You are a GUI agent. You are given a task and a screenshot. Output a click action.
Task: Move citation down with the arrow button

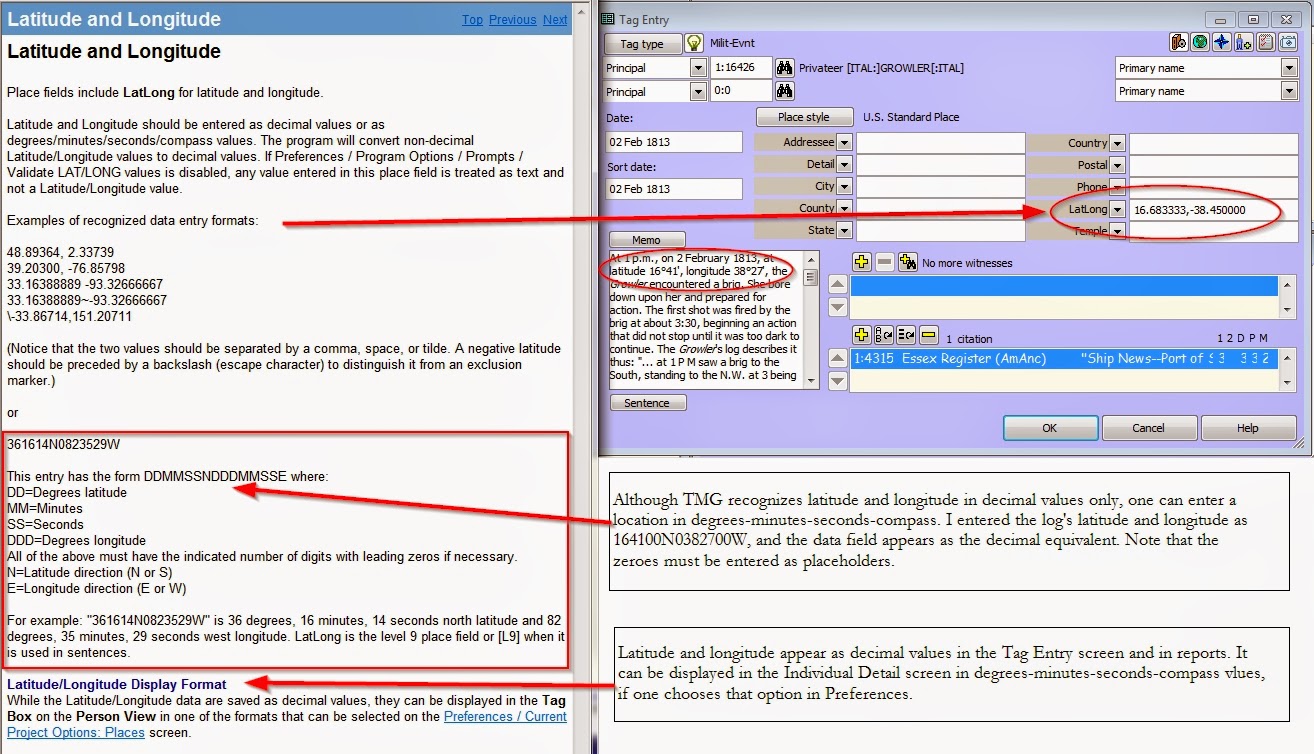coord(838,381)
